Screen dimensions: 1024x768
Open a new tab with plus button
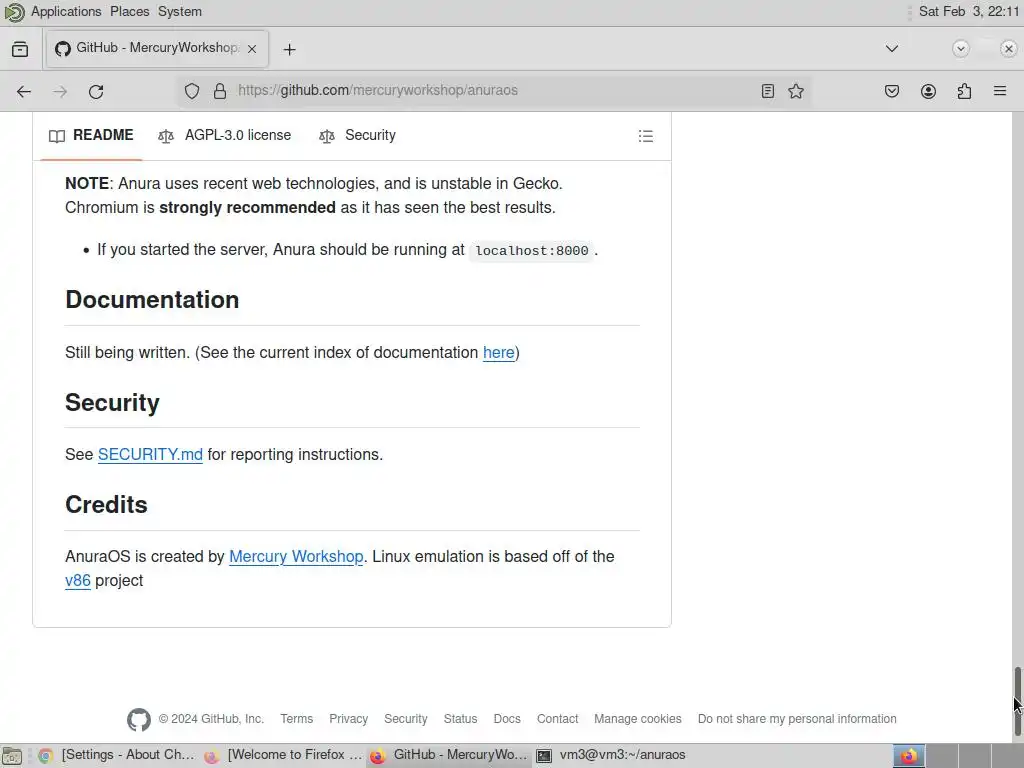289,50
